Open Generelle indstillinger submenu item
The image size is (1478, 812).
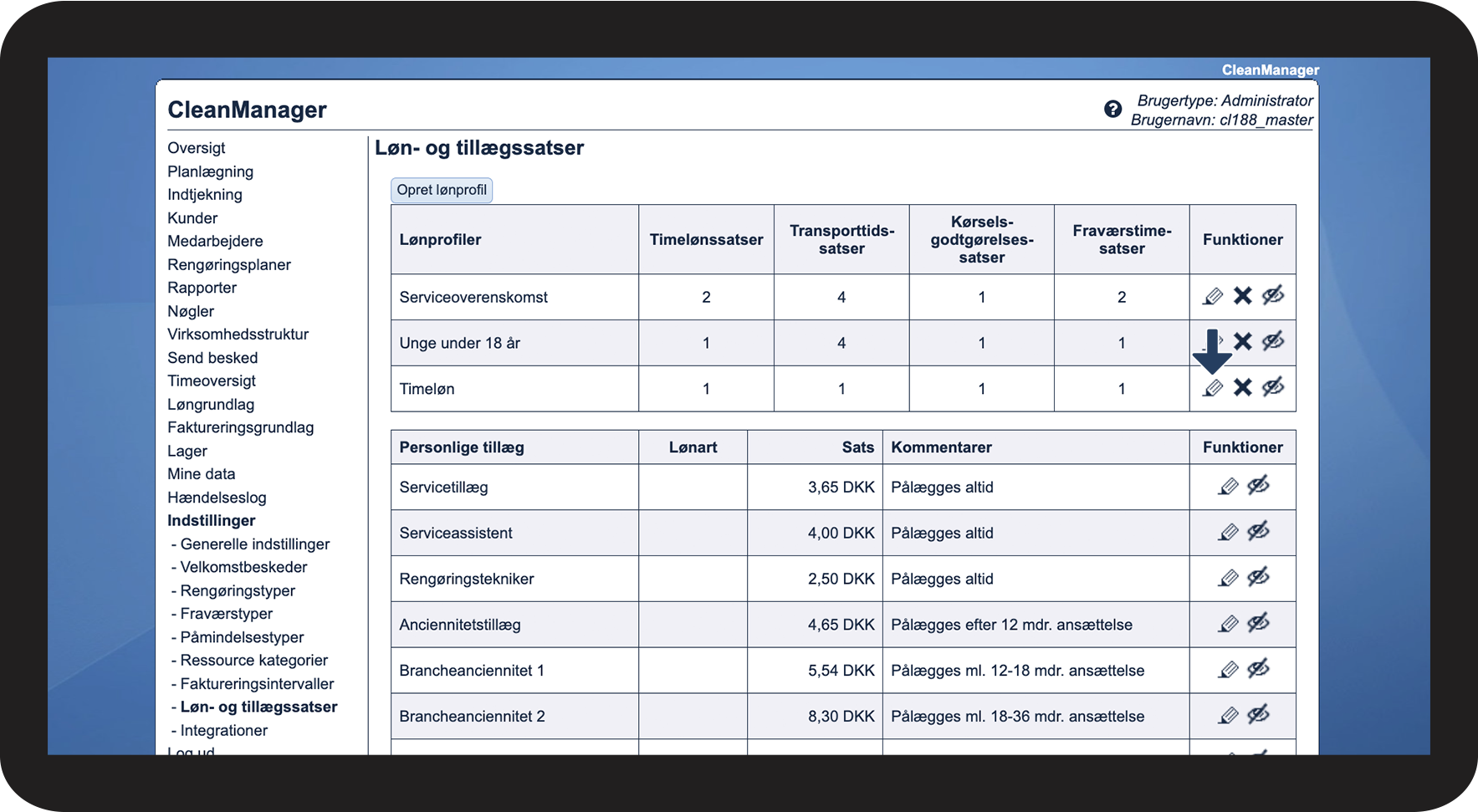[255, 544]
